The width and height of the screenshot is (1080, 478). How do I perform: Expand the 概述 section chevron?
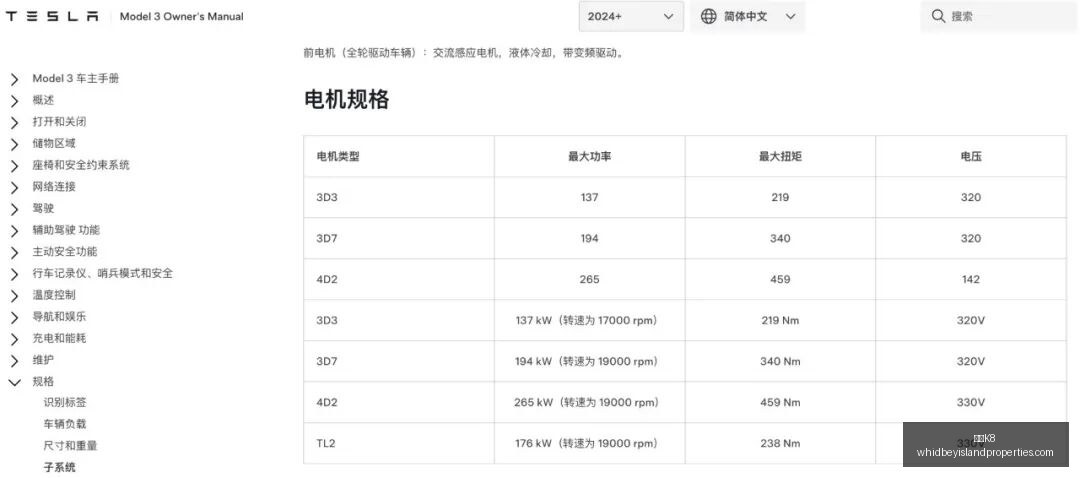14,101
